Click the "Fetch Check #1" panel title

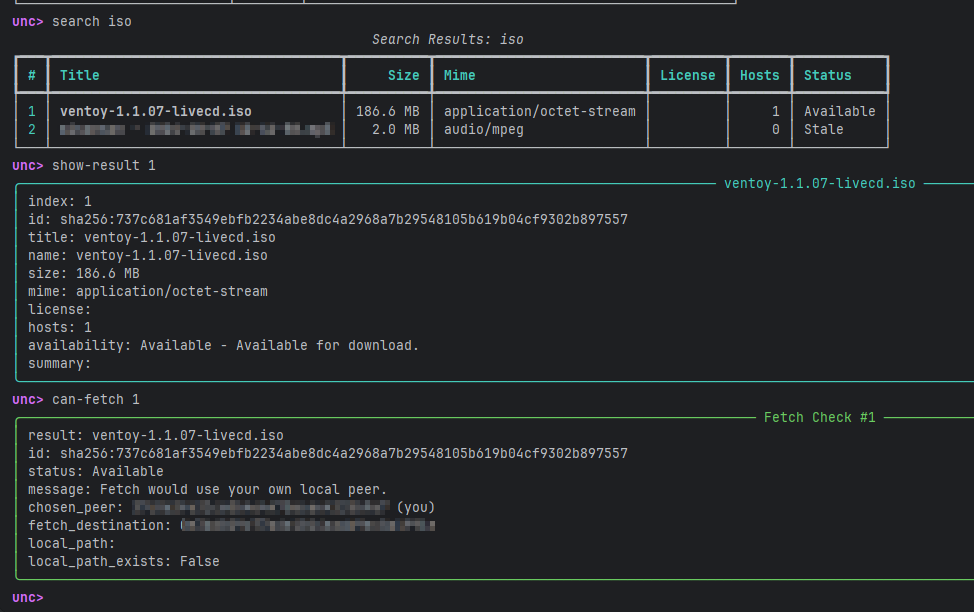pyautogui.click(x=819, y=417)
